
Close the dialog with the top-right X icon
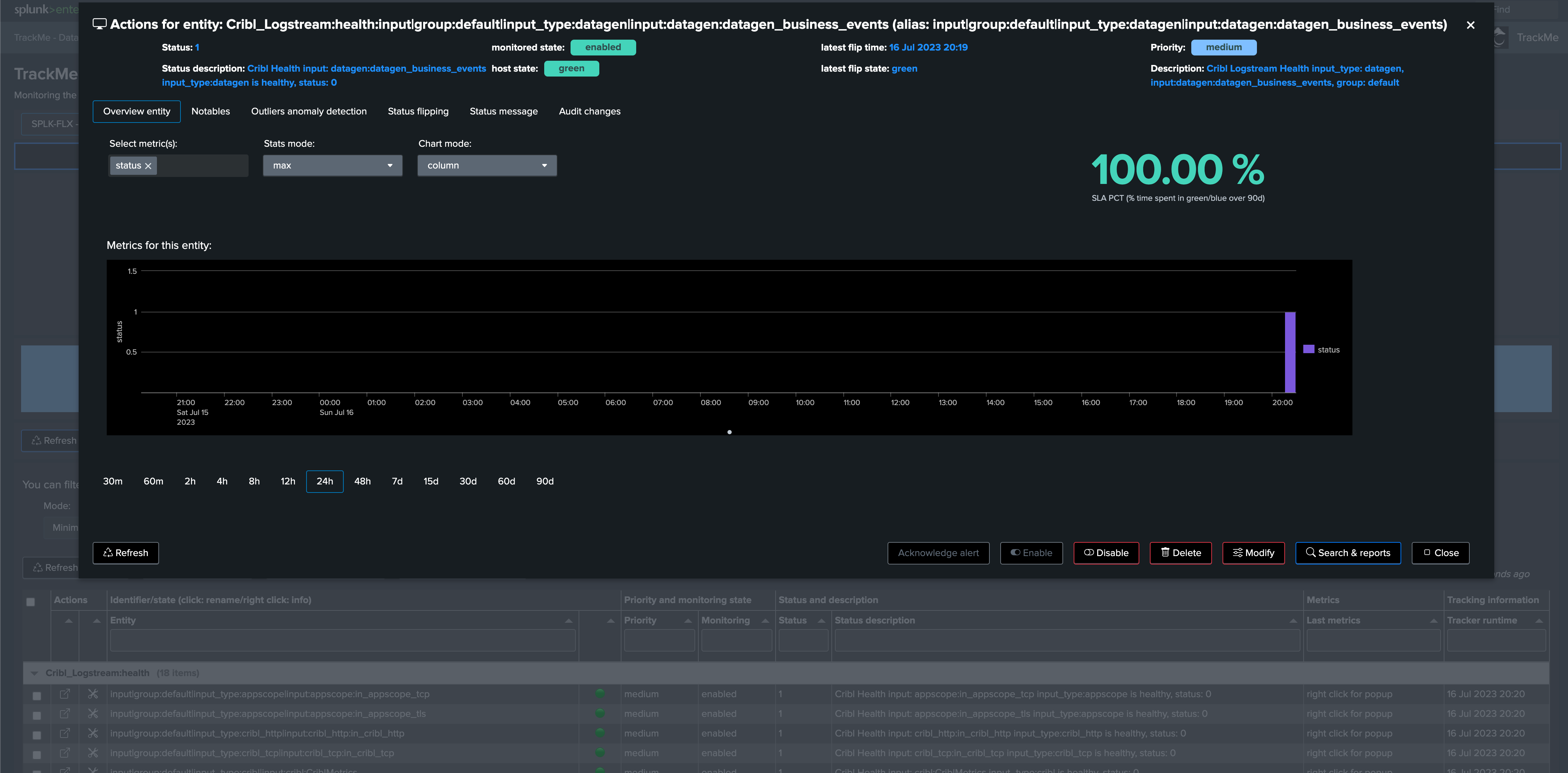click(1470, 25)
